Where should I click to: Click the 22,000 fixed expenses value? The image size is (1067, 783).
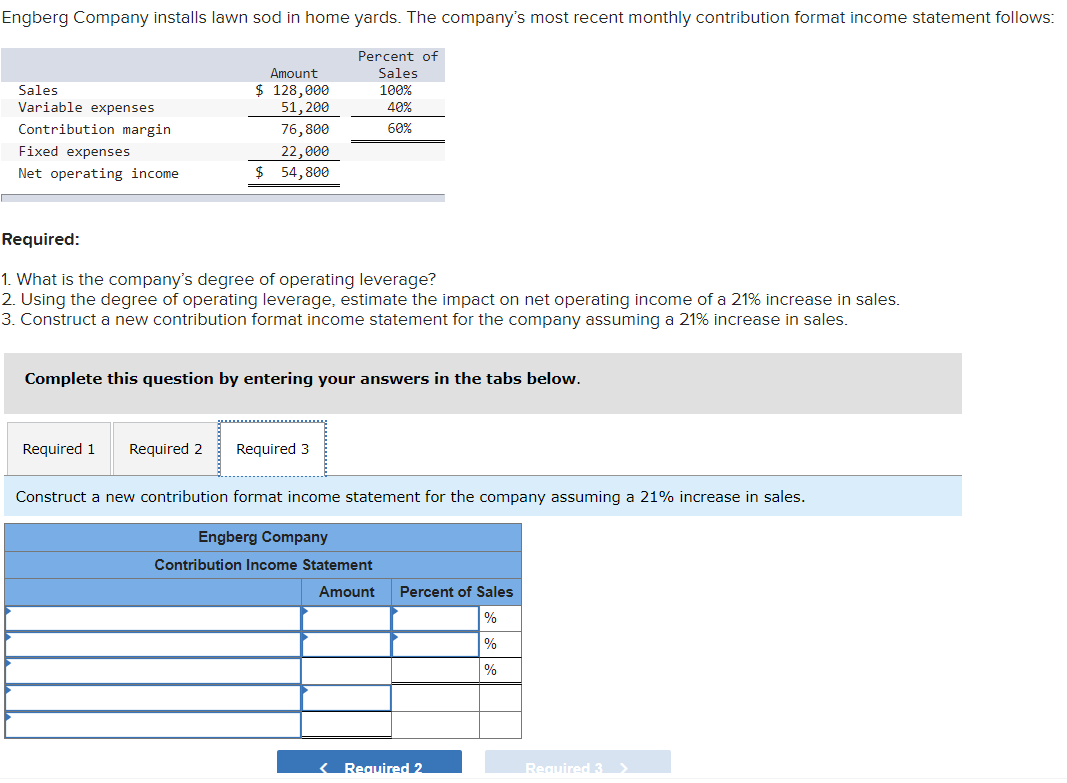pyautogui.click(x=305, y=151)
